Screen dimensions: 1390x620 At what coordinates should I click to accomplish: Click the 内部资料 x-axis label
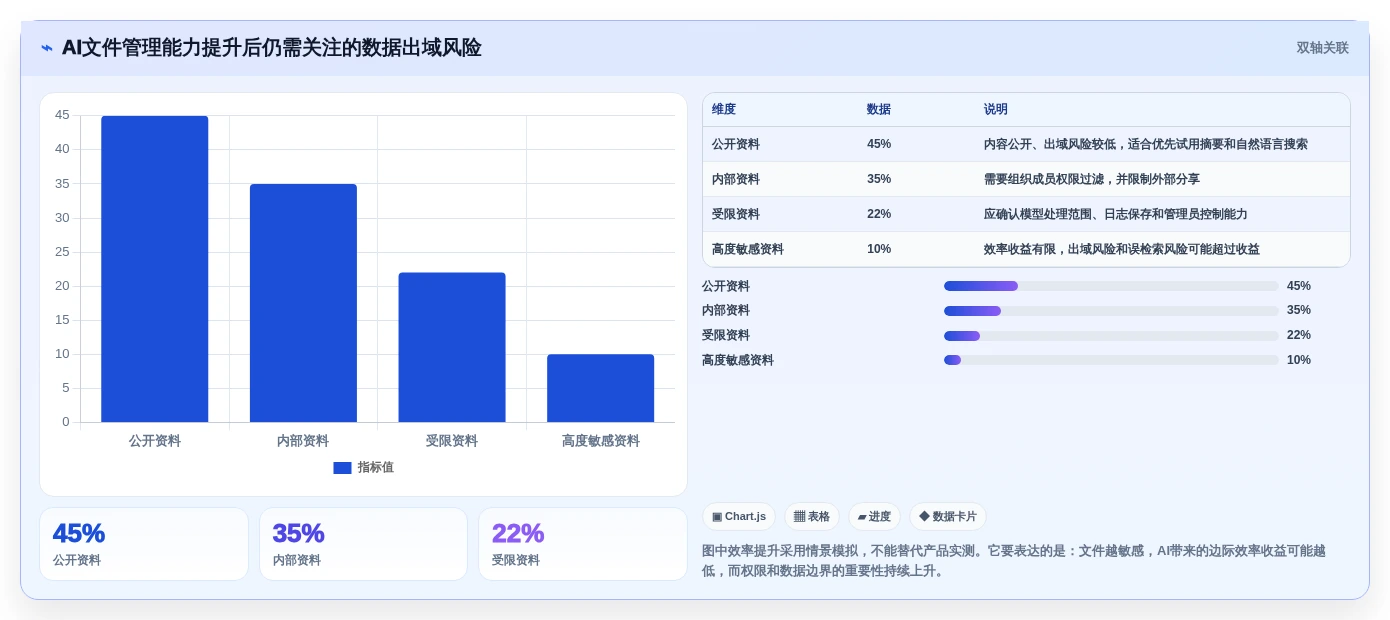point(303,441)
